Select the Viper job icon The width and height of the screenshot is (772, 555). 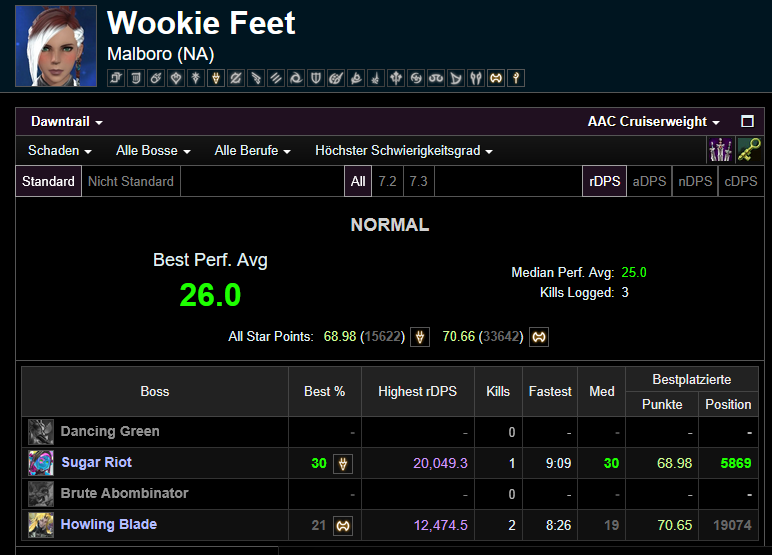click(x=476, y=78)
